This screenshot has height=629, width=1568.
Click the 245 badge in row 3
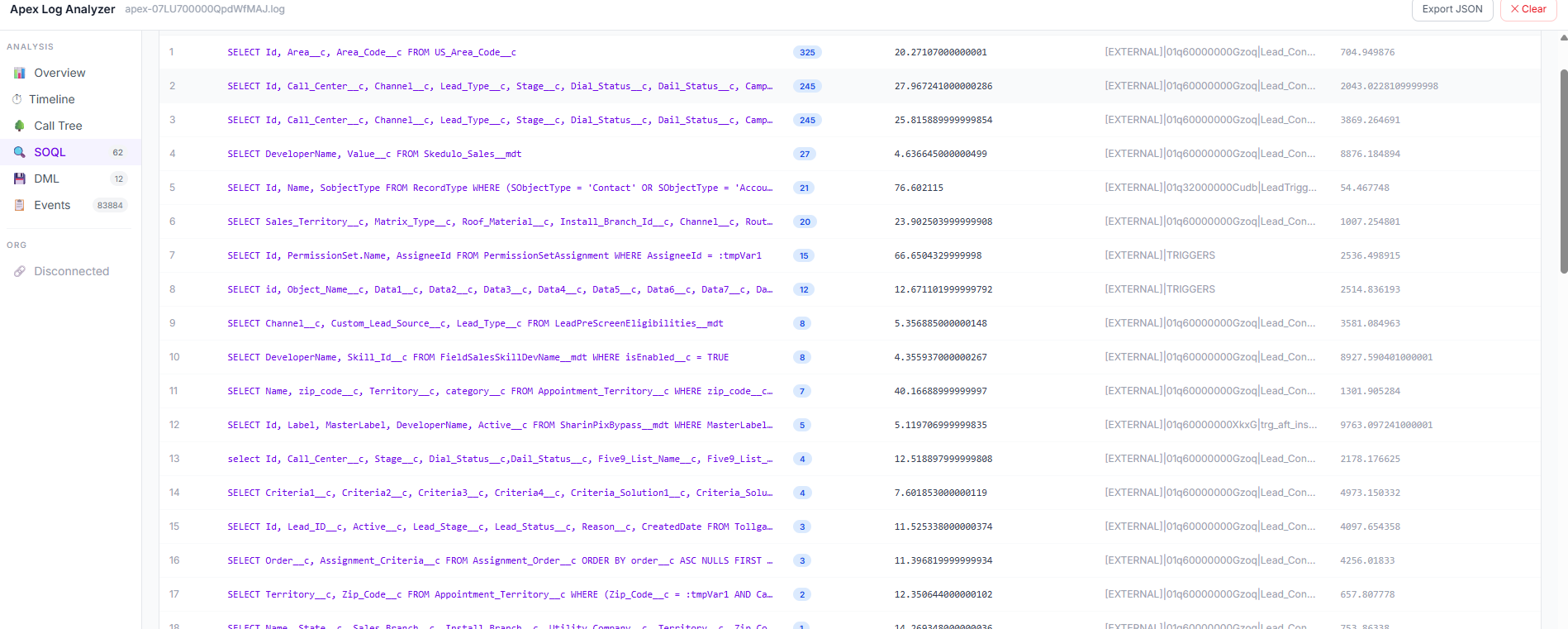coord(807,120)
